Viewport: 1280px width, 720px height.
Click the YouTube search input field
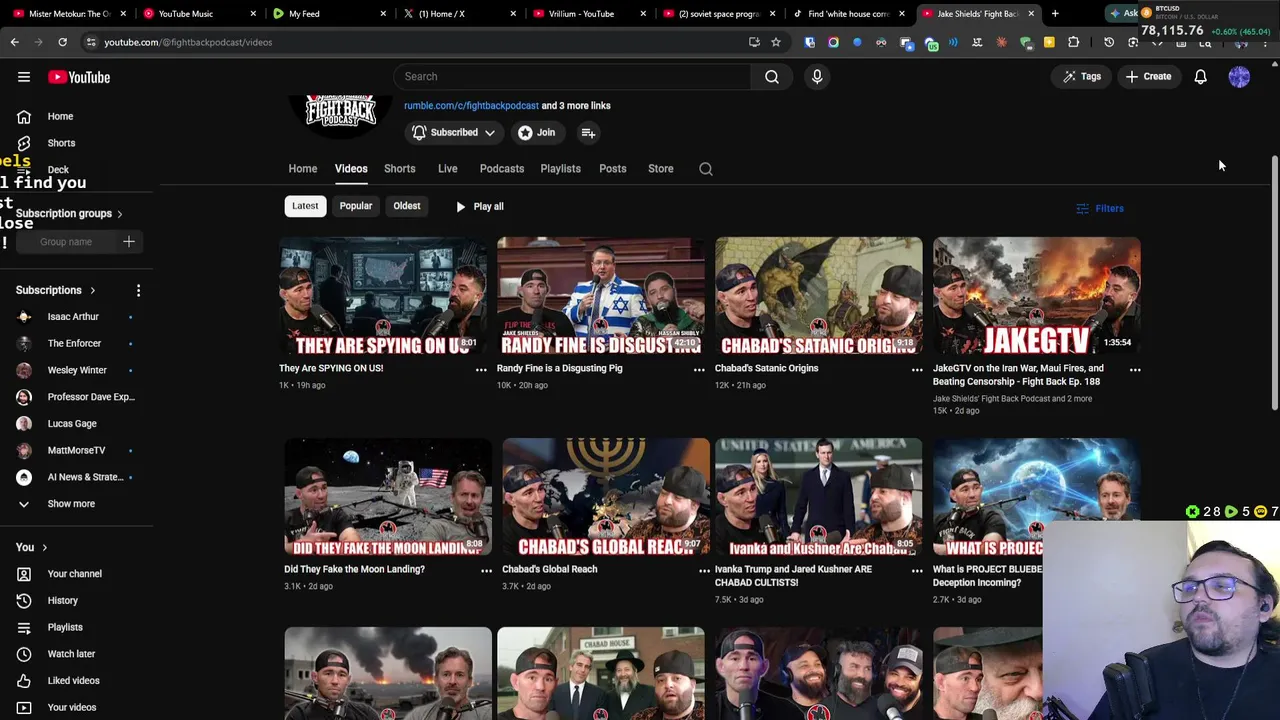coord(572,76)
